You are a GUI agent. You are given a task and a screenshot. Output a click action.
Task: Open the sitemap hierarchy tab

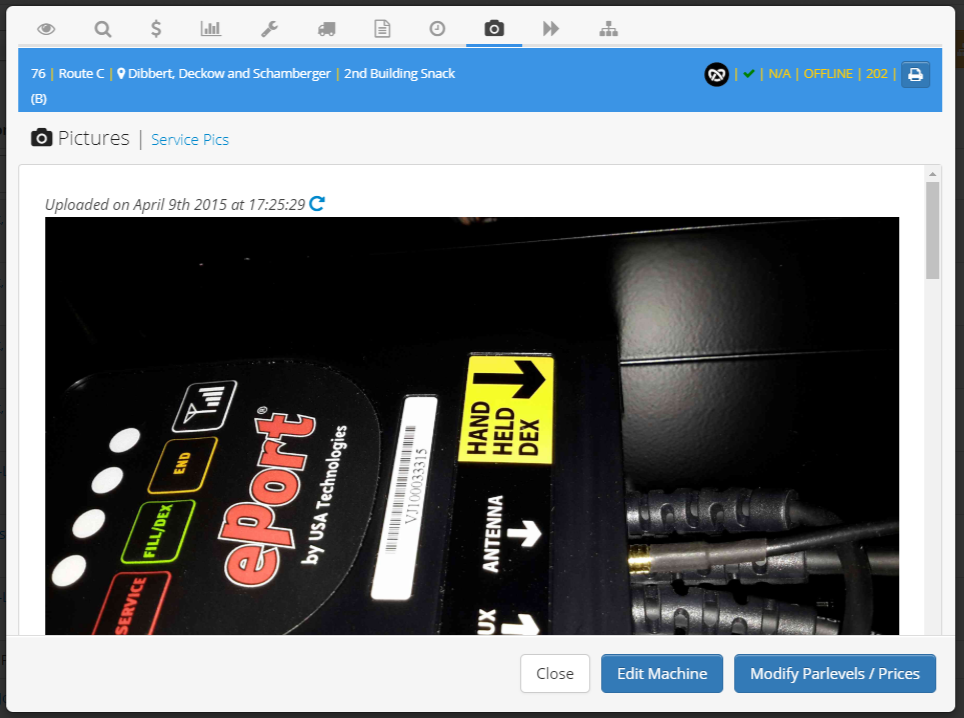pyautogui.click(x=609, y=29)
